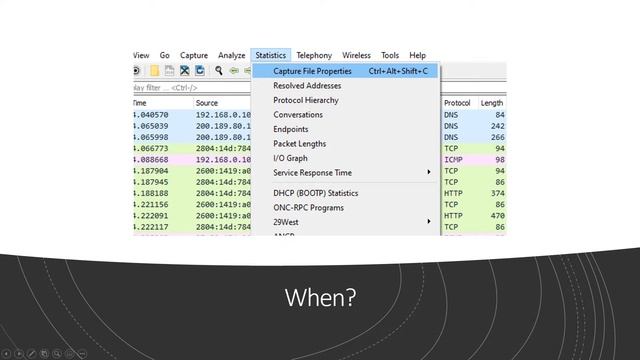Open Protocol Hierarchy statistics
This screenshot has width=640, height=360.
345,100
